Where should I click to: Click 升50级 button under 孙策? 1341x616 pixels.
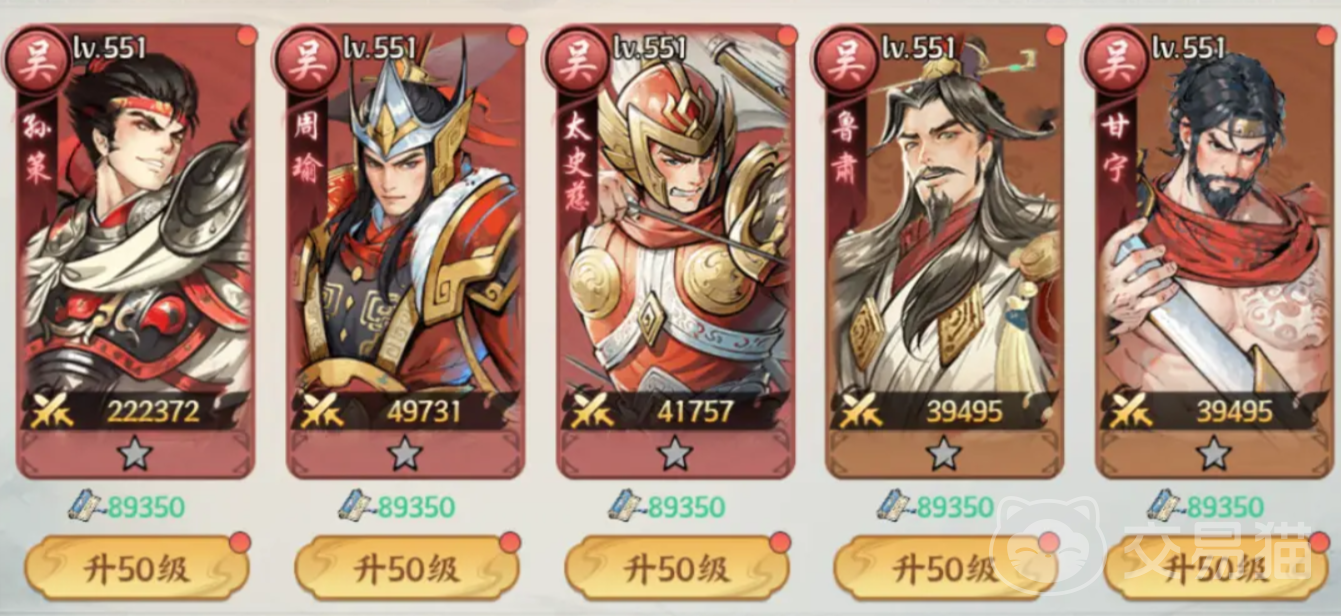[136, 569]
